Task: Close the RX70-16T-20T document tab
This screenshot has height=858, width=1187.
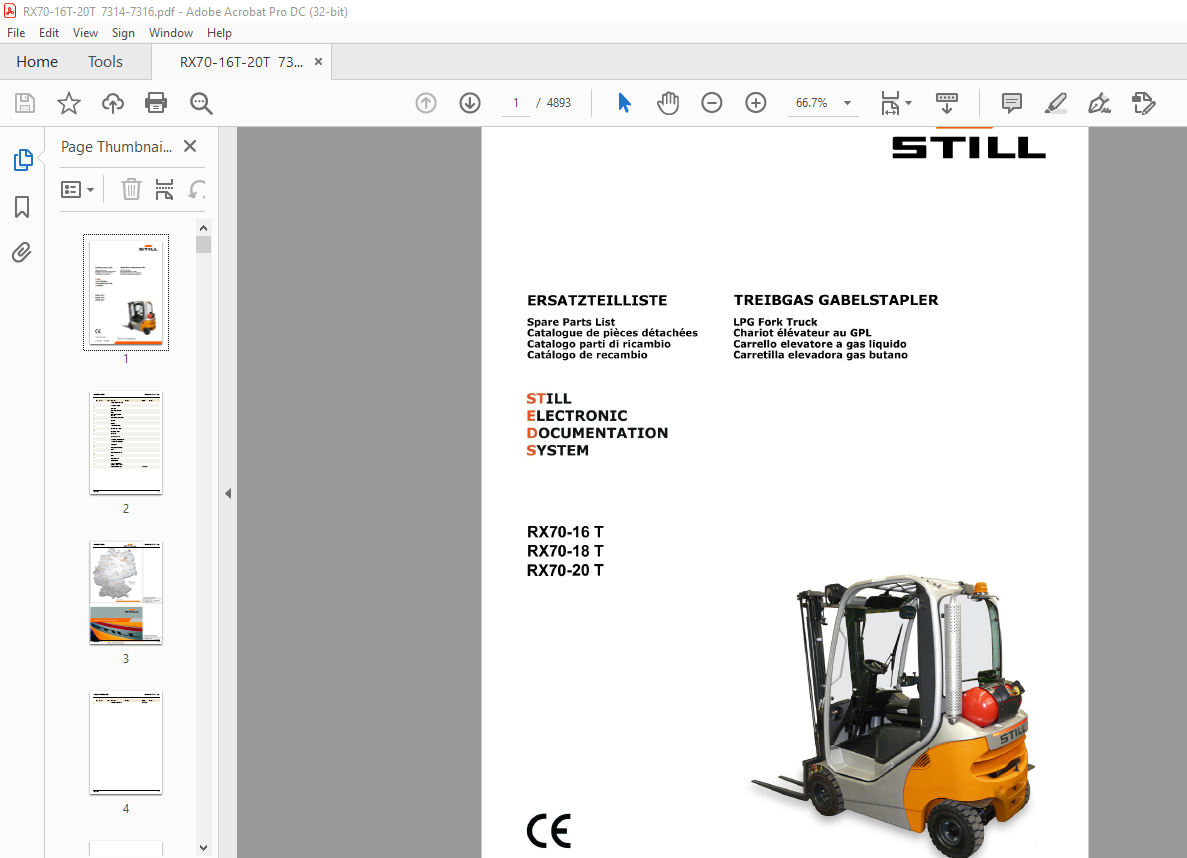Action: (x=318, y=62)
